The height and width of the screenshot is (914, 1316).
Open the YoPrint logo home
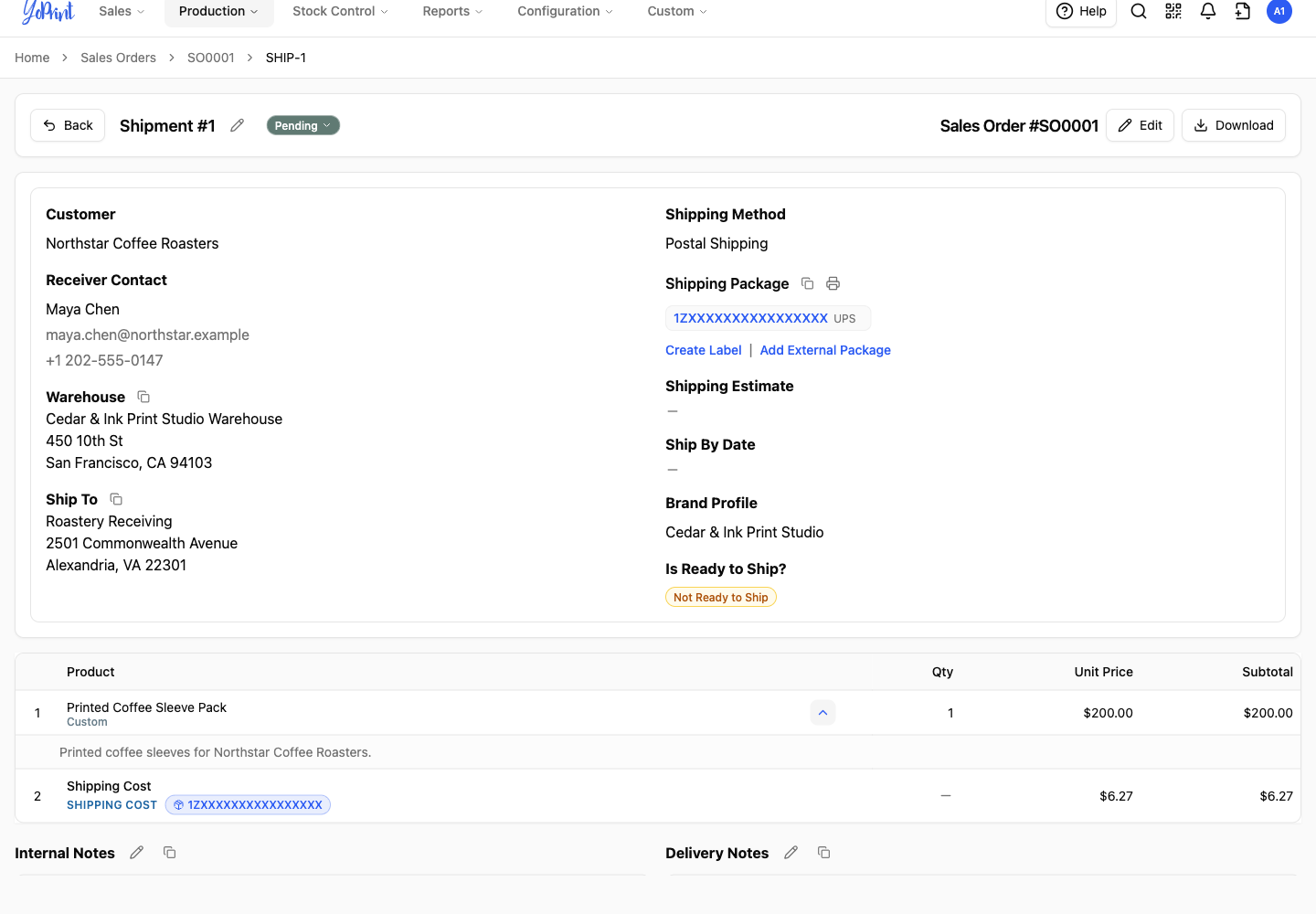coord(48,11)
